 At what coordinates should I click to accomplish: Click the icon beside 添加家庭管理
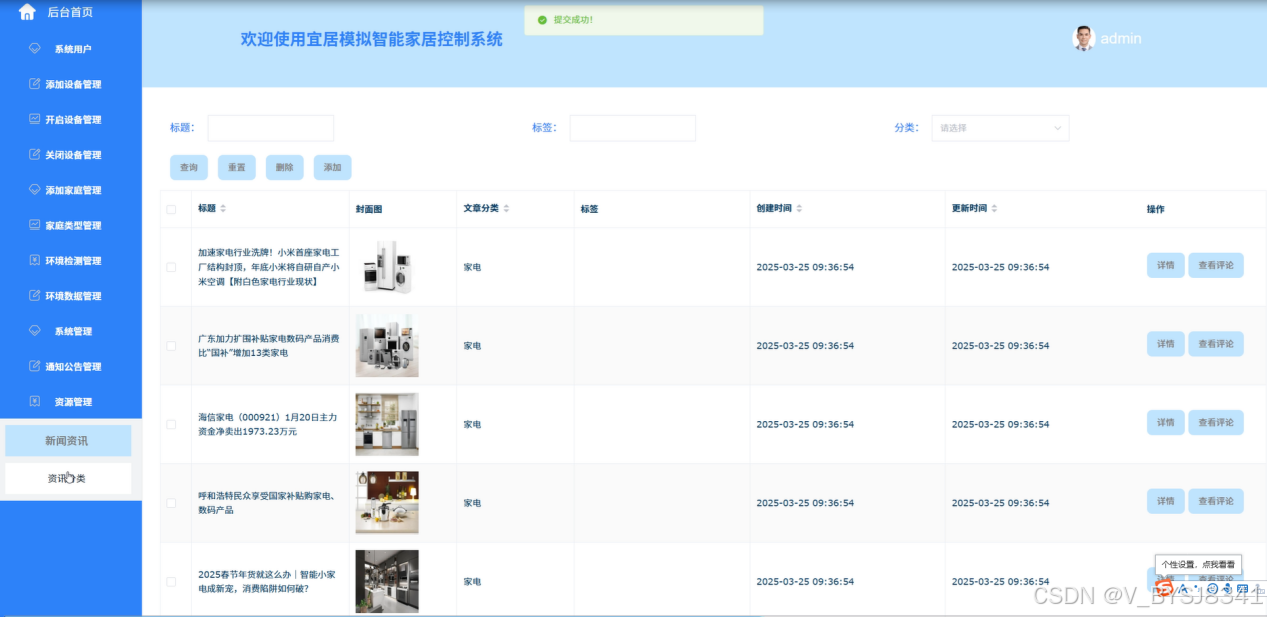coord(35,189)
